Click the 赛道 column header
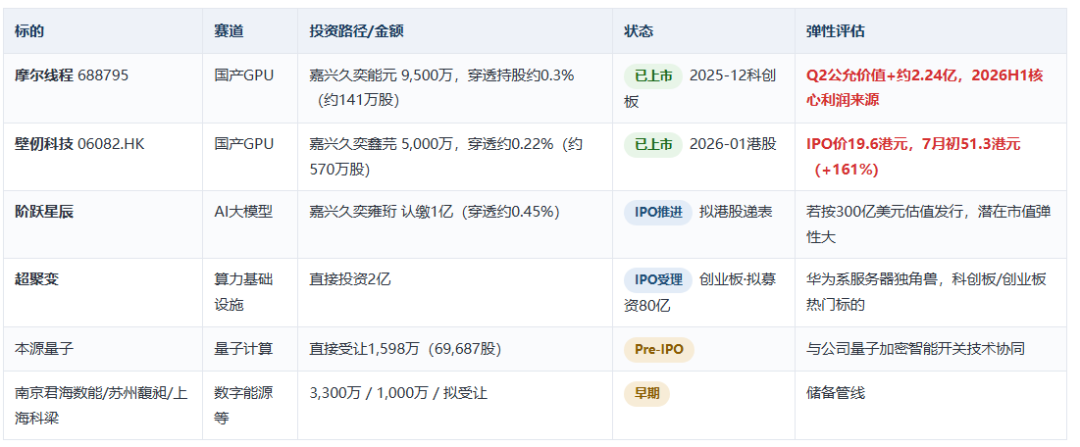1080x447 pixels. pos(250,32)
